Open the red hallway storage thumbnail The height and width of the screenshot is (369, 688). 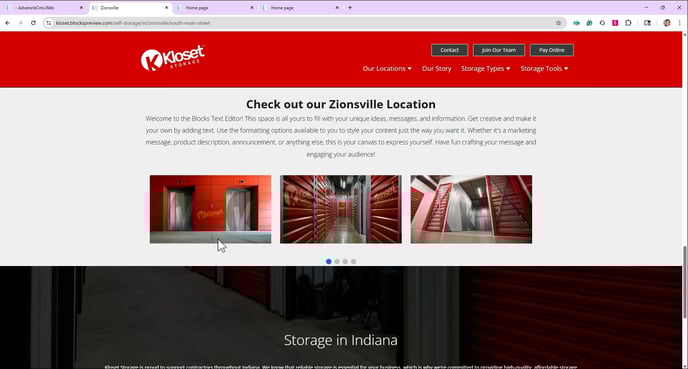coord(341,209)
